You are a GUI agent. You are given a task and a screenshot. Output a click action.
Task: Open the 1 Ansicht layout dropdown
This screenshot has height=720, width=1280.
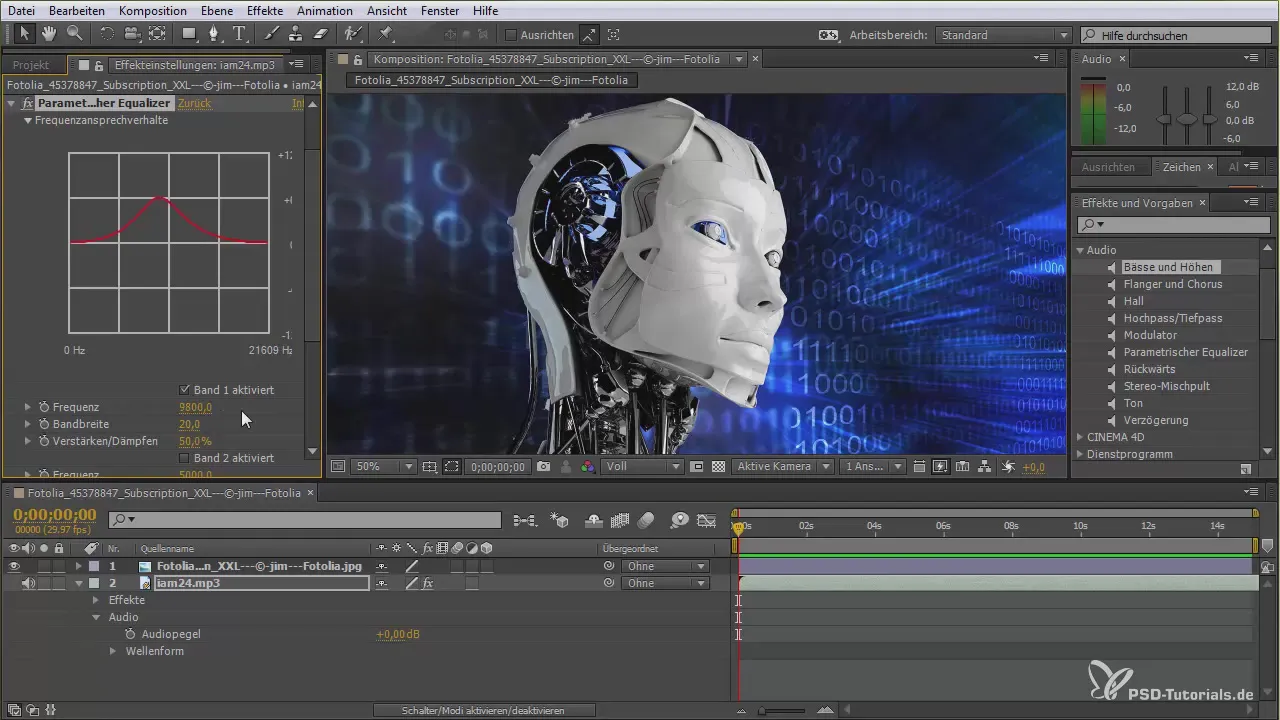(873, 467)
